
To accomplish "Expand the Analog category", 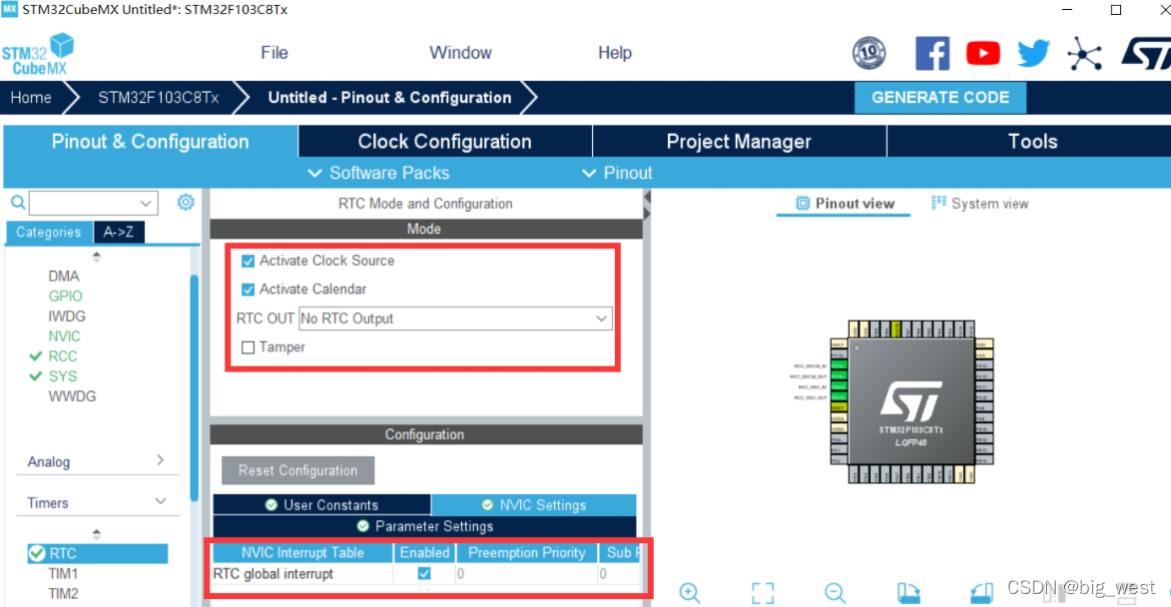I will tap(97, 461).
